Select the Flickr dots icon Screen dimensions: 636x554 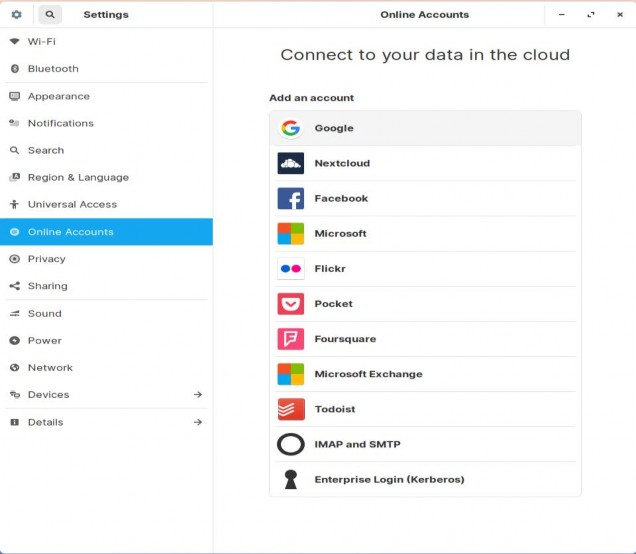coord(291,269)
